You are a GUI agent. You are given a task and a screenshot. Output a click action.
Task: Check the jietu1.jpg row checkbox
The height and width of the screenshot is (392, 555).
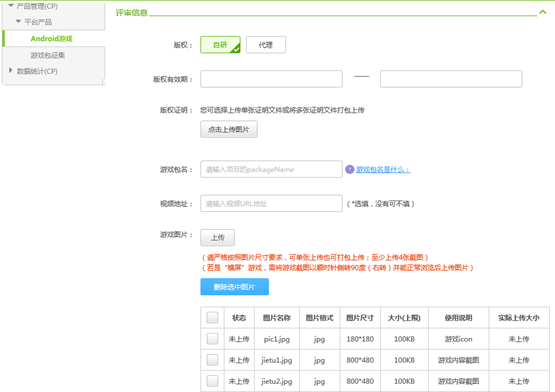(212, 360)
